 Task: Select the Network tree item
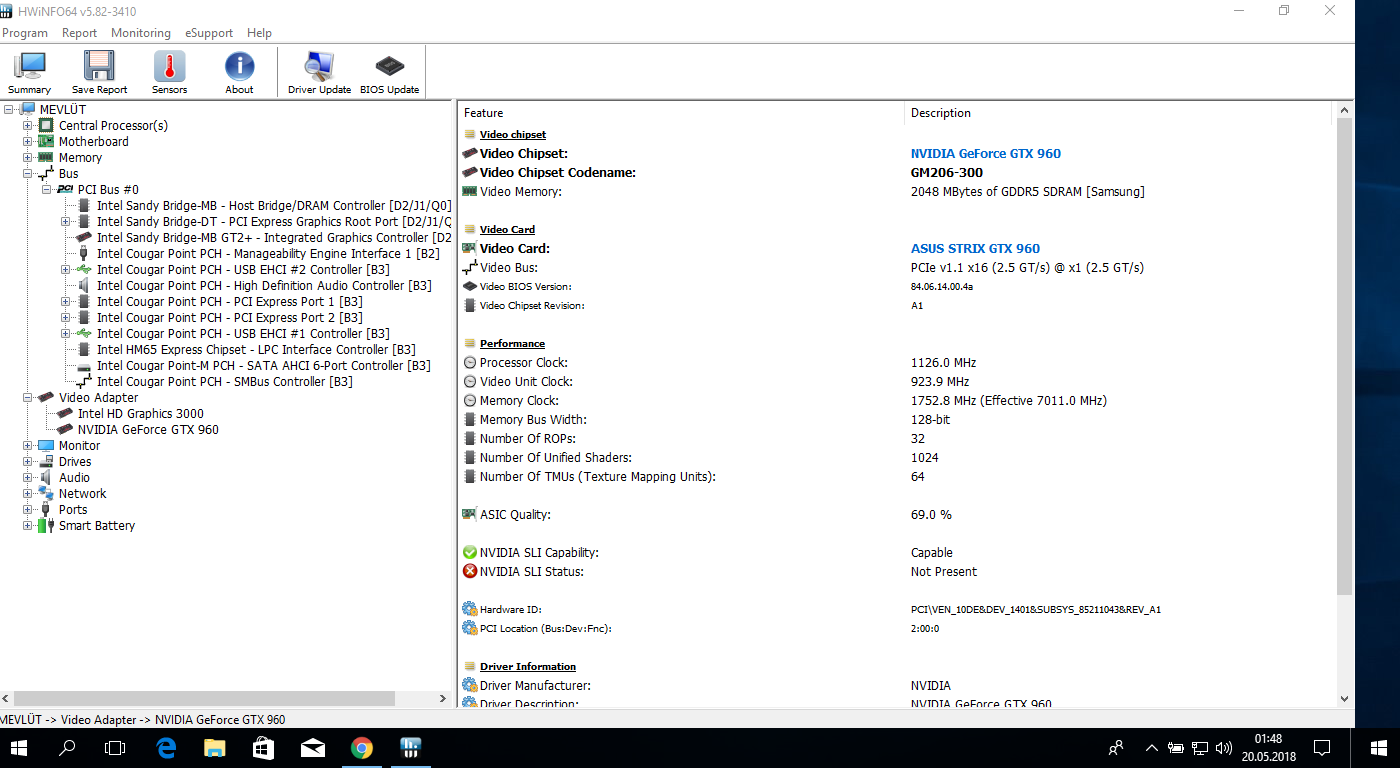tap(82, 493)
